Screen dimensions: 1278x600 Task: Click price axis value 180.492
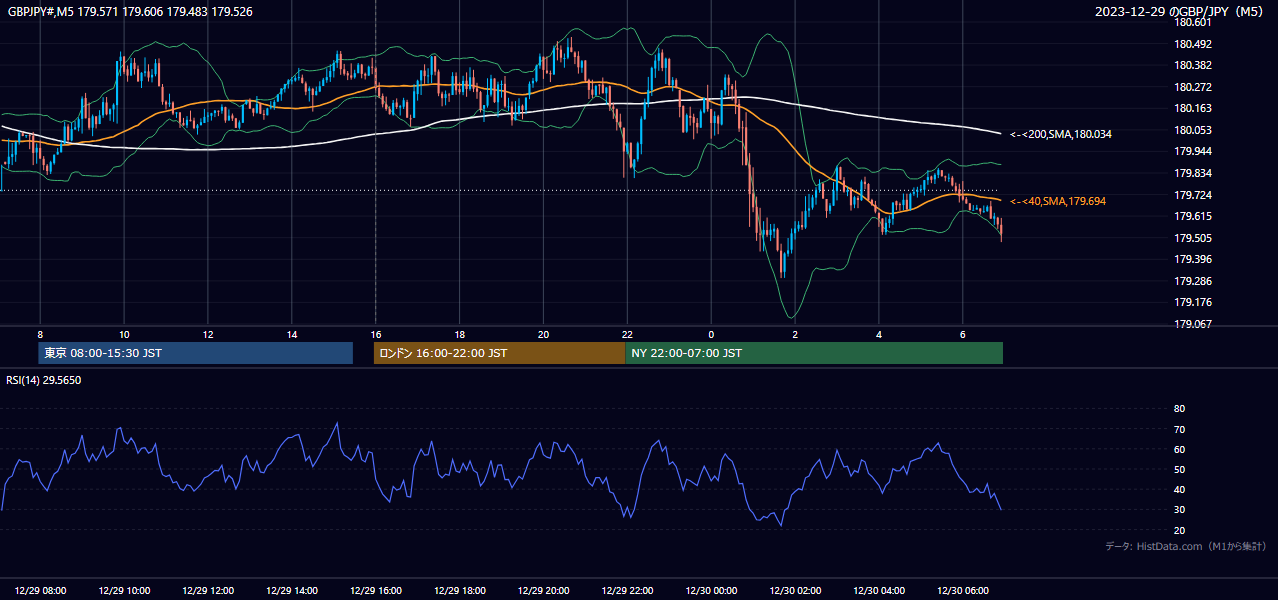(x=1192, y=44)
